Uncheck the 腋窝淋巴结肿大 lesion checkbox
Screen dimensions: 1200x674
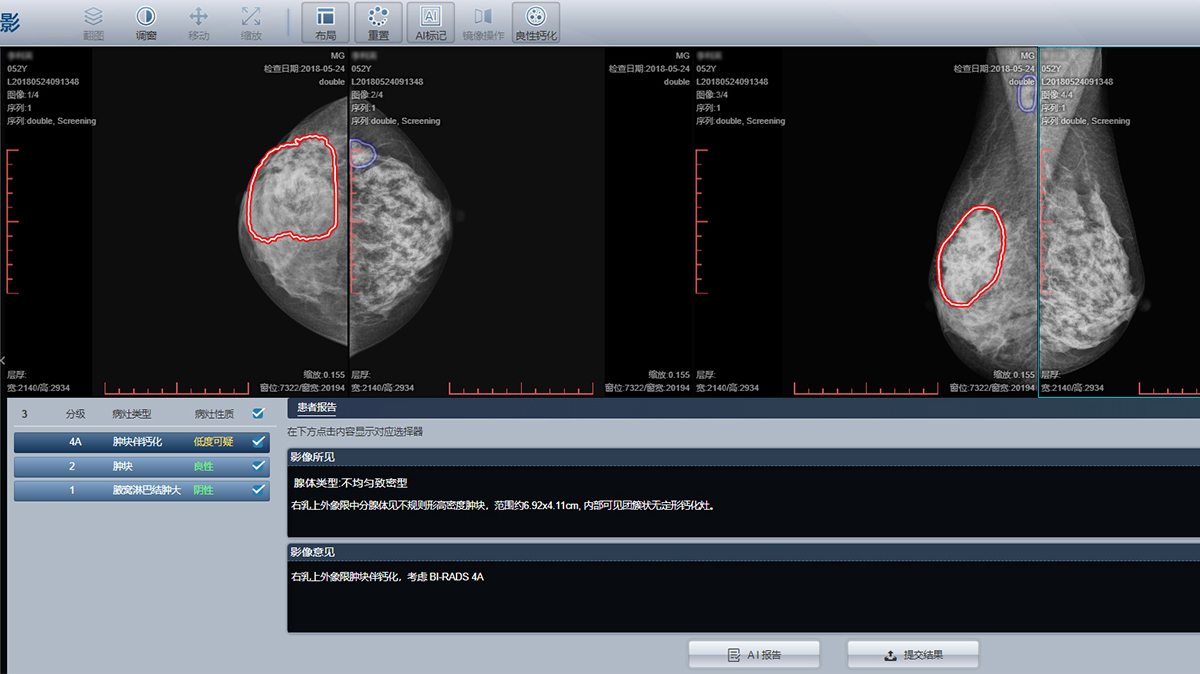(x=259, y=490)
